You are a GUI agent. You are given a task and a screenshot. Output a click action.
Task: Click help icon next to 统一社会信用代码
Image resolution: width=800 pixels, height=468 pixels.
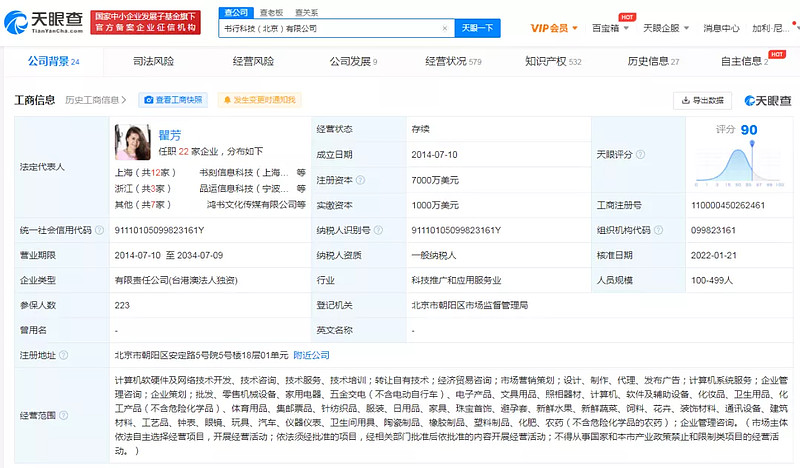tap(99, 230)
